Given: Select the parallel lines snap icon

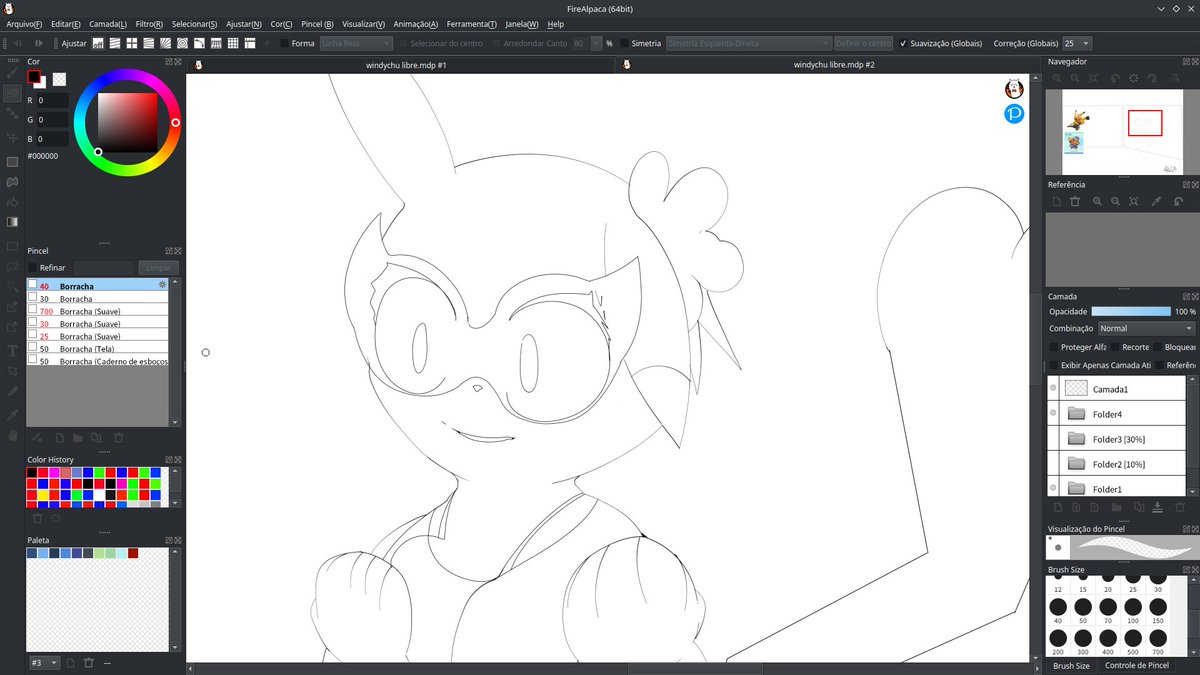Looking at the screenshot, I should [x=114, y=43].
